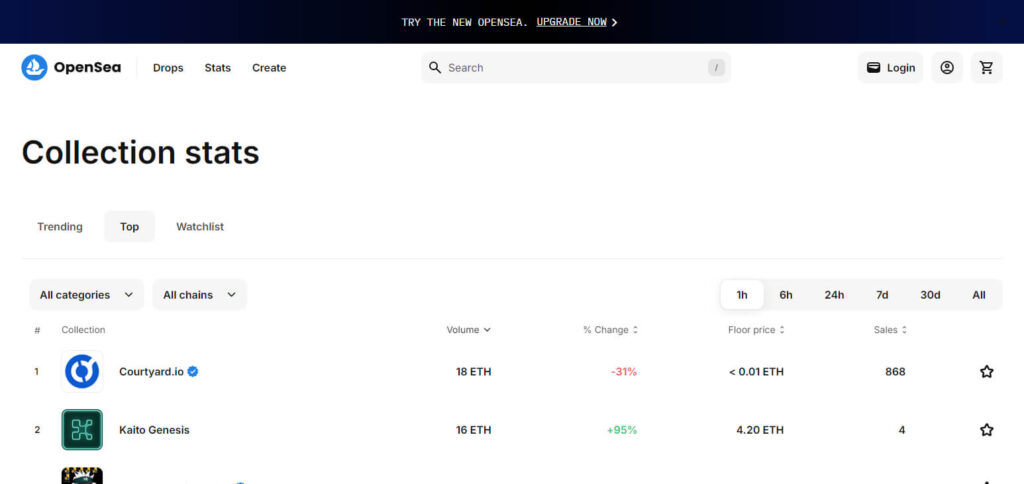Click the Login button
The width and height of the screenshot is (1024, 484).
pos(890,67)
